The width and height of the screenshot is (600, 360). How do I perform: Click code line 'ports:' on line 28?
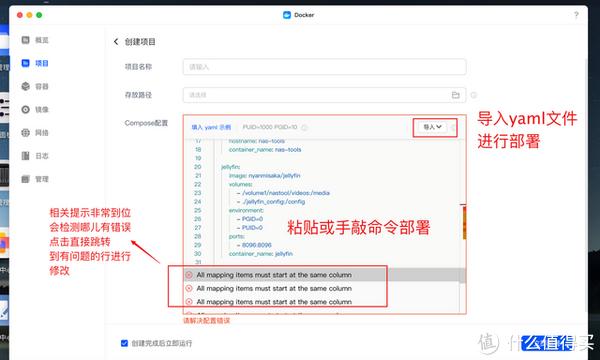tap(236, 236)
